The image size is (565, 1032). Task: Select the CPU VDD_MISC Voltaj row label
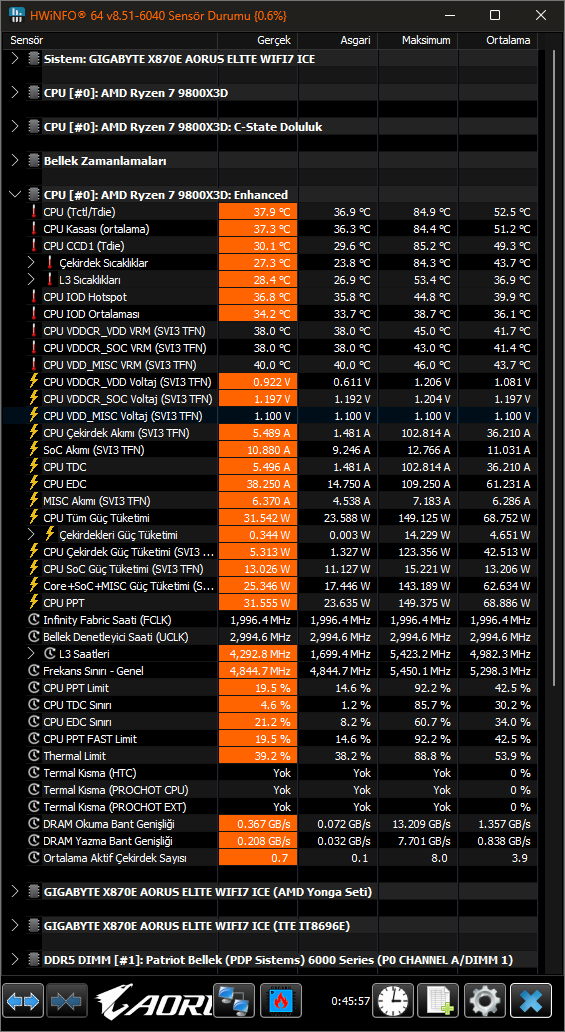[122, 416]
